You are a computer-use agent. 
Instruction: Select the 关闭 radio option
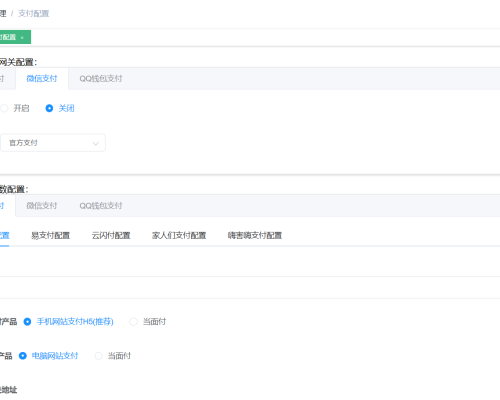point(60,108)
